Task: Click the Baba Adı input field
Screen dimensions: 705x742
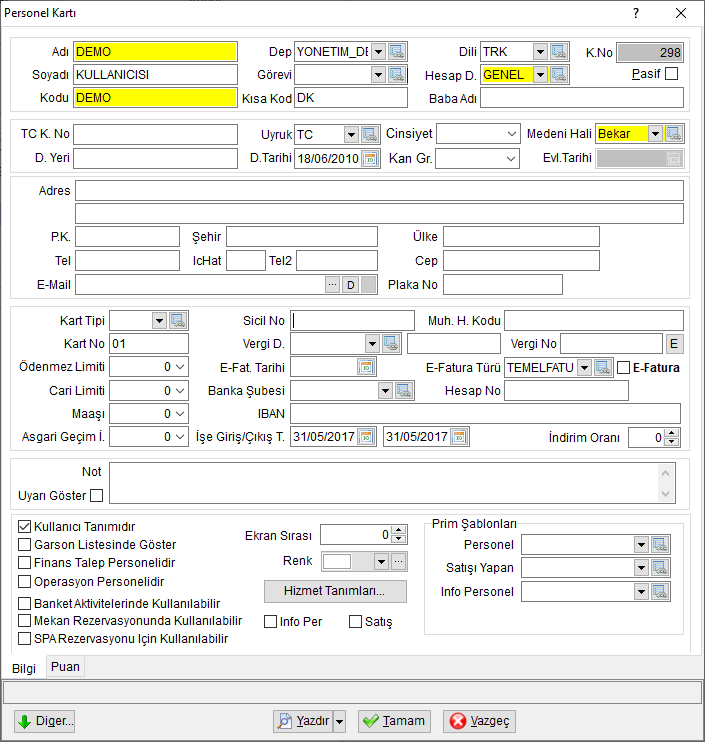Action: (582, 98)
